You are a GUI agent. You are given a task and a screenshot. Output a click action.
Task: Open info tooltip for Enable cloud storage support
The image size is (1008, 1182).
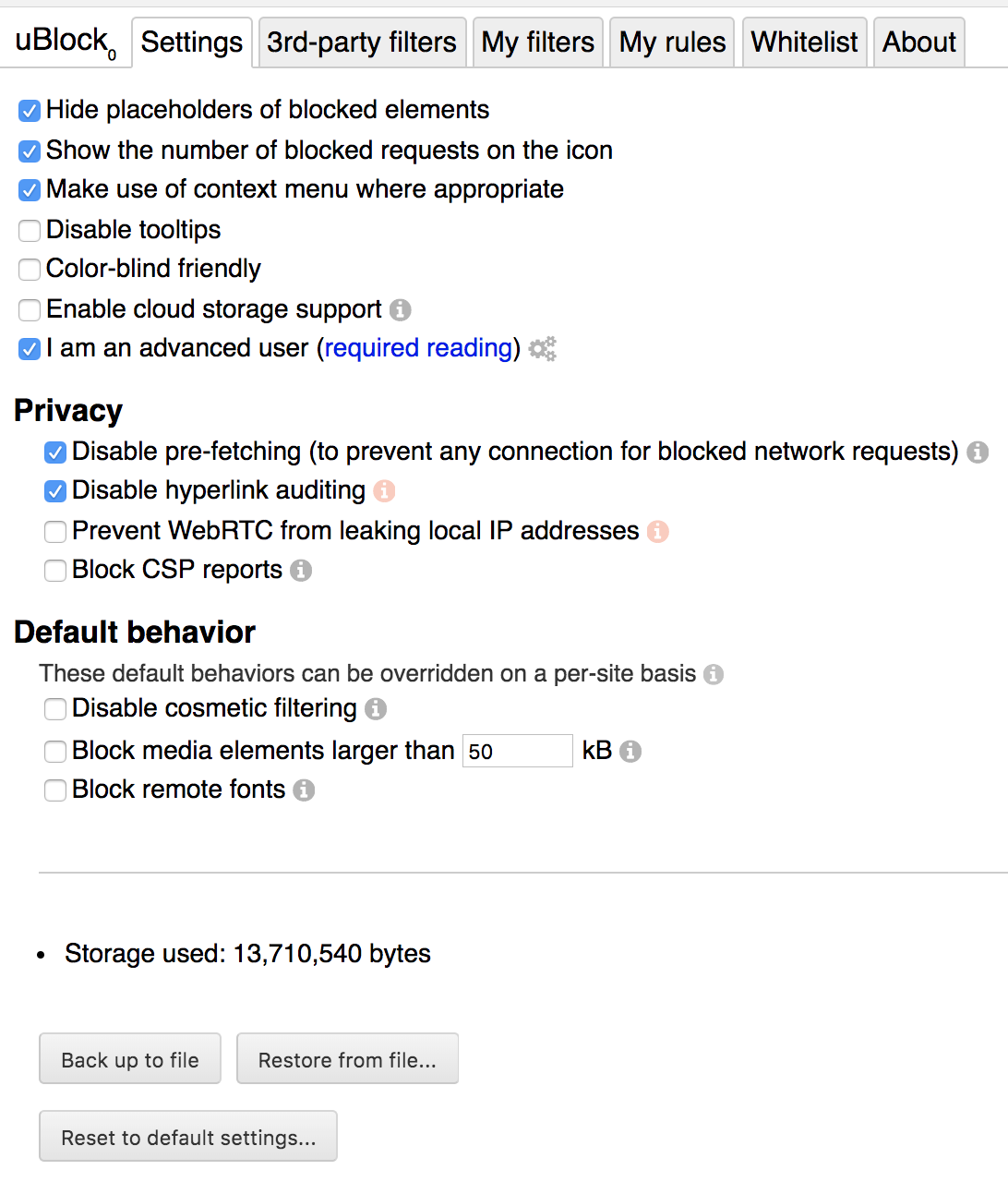401,310
